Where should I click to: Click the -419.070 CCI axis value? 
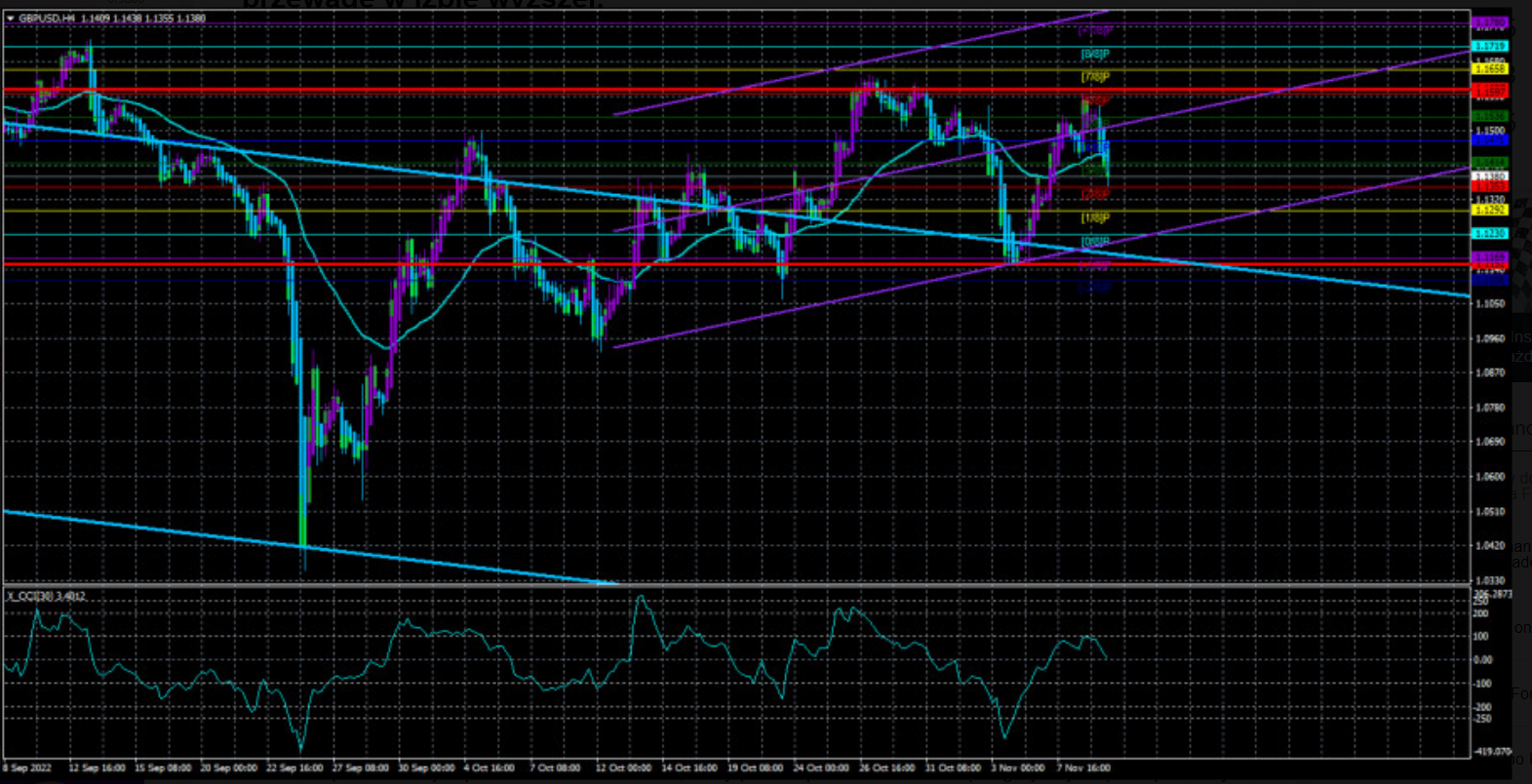[1491, 754]
